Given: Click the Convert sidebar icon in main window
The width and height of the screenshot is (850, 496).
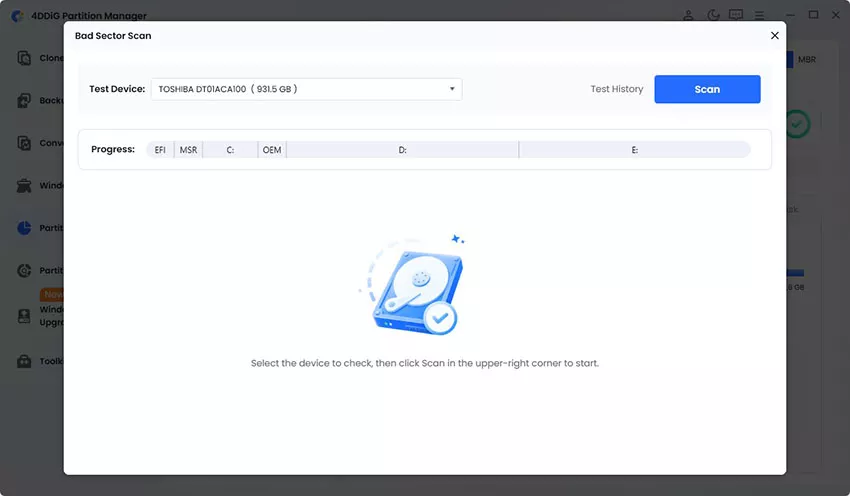Looking at the screenshot, I should tap(24, 143).
